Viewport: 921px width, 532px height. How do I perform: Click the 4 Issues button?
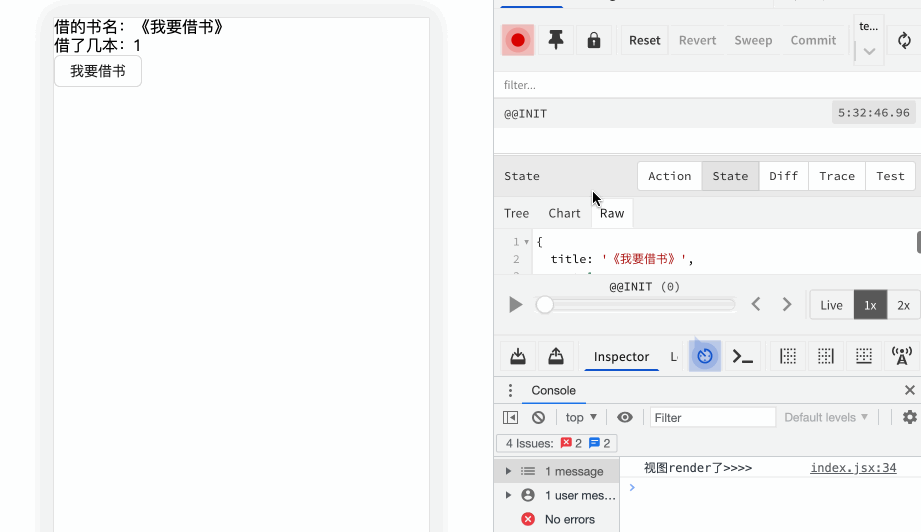coord(557,443)
